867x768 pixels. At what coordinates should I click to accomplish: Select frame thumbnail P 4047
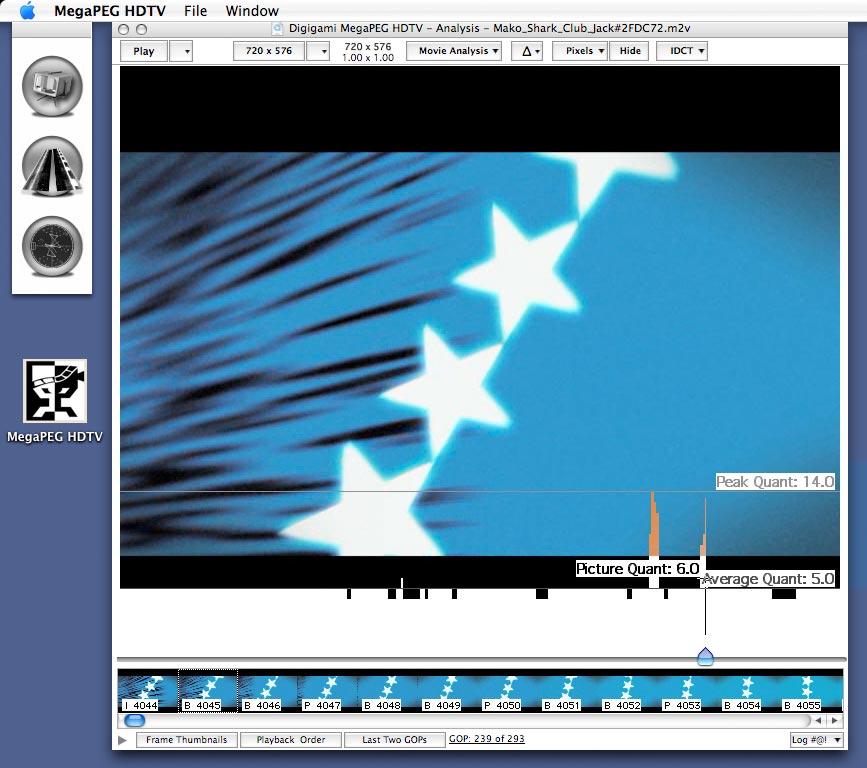328,691
